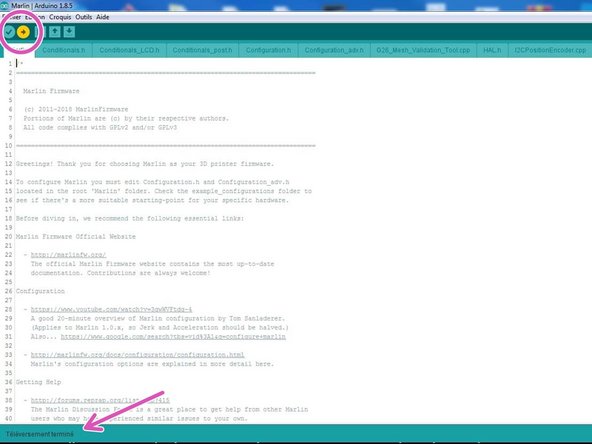Image resolution: width=592 pixels, height=444 pixels.
Task: Select the Configuration.h tab
Action: click(268, 50)
